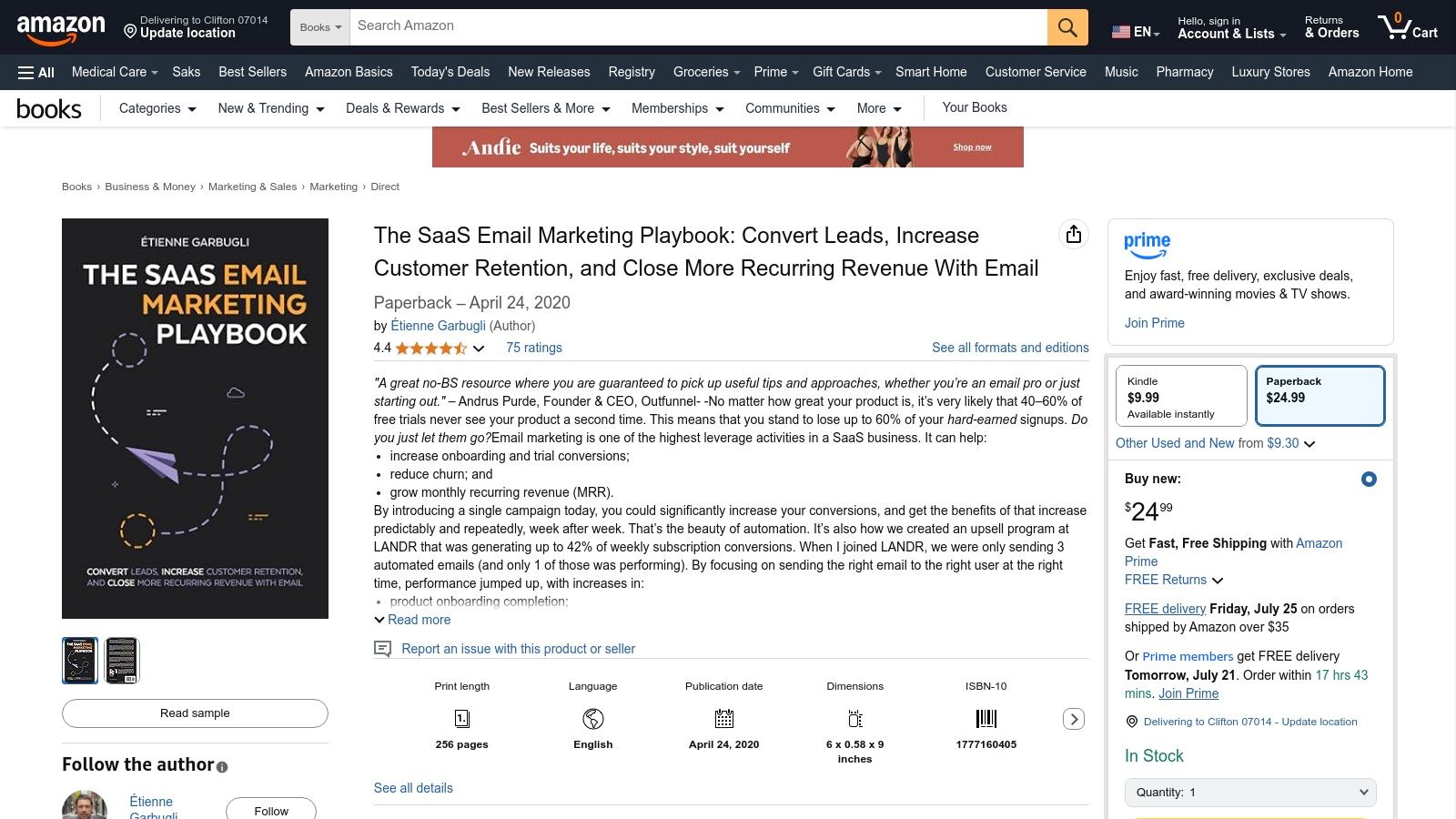1456x819 pixels.
Task: Open the Étienne Garbugli link in the byline
Action: point(438,326)
